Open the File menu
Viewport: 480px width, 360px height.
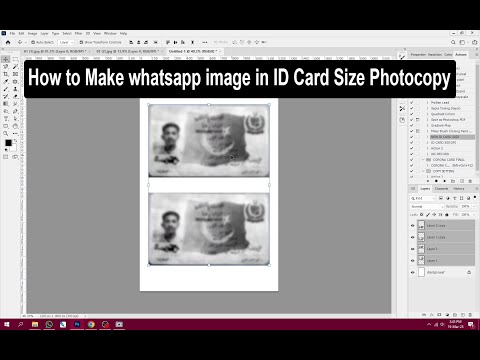(x=12, y=33)
